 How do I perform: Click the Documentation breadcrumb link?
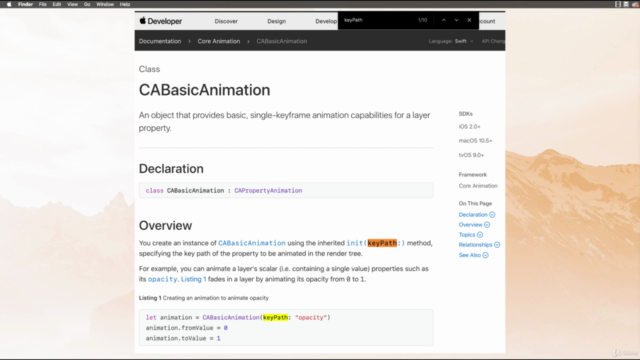(160, 41)
